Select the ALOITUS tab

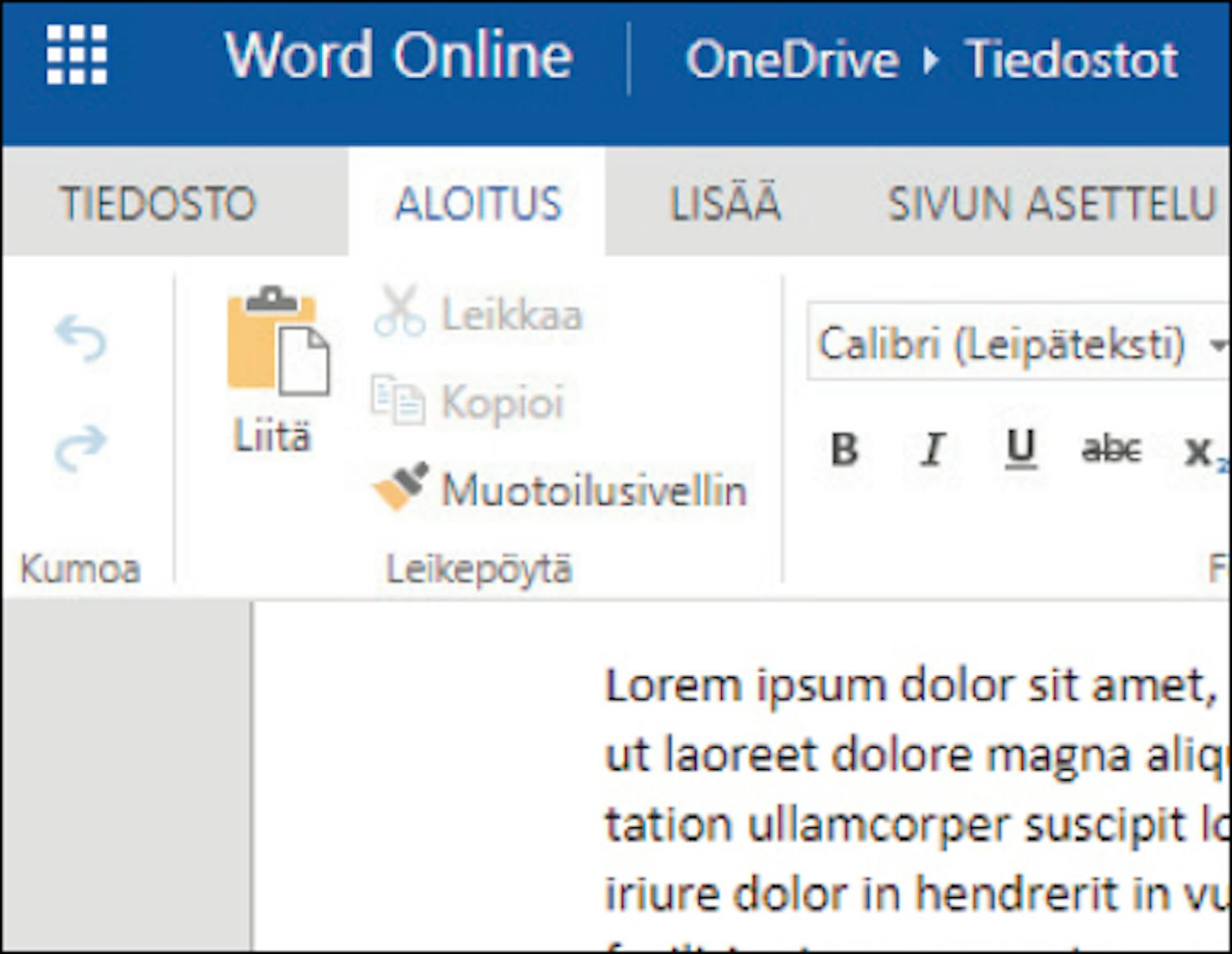(478, 204)
